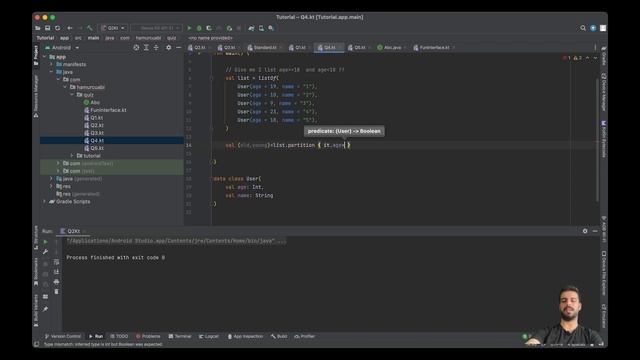Click the print icon in Run panel
Screen dimensions: 640x360
coord(56,282)
